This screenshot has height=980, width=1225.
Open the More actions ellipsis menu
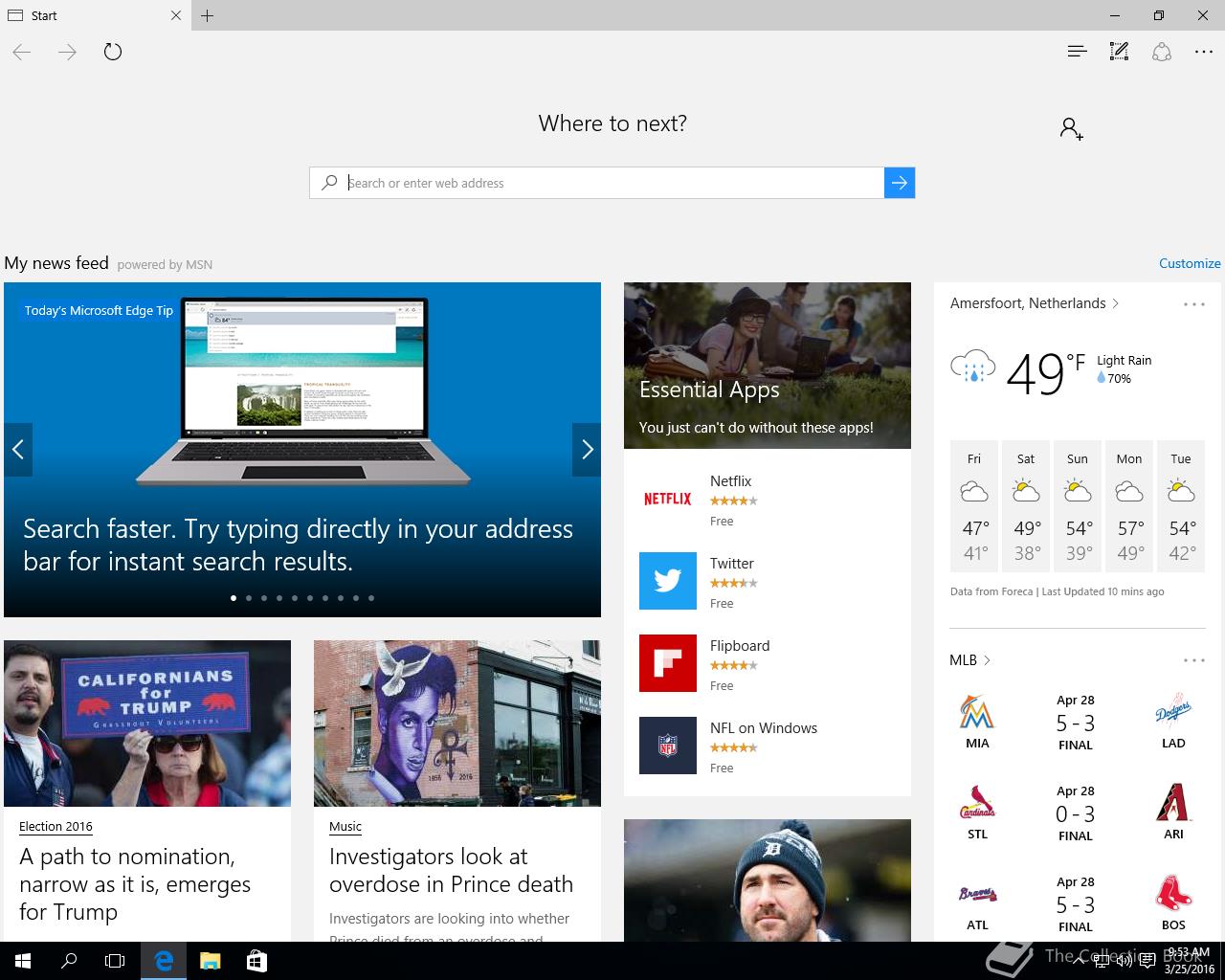(1204, 52)
